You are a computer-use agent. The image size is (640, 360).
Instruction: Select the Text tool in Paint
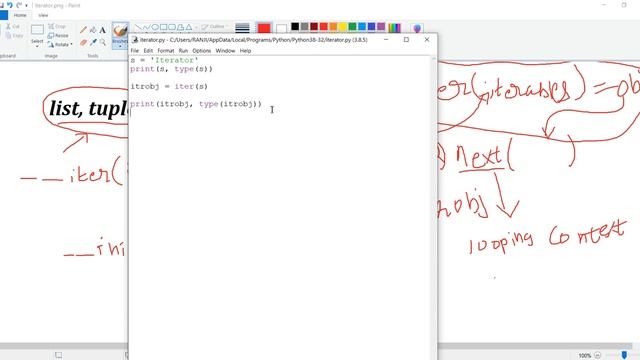(102, 30)
